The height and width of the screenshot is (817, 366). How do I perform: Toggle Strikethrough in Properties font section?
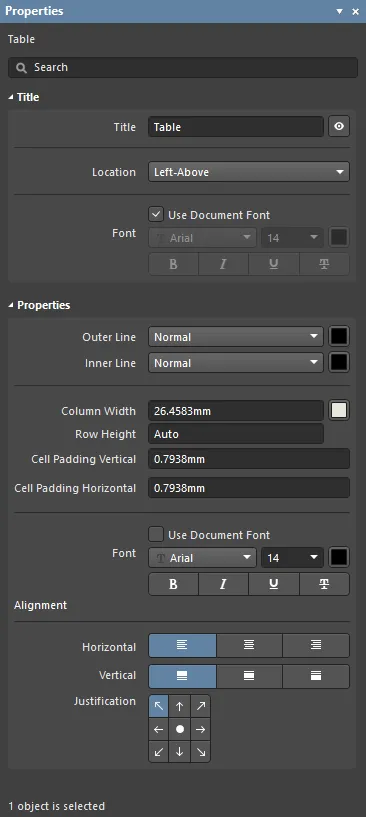click(x=324, y=584)
